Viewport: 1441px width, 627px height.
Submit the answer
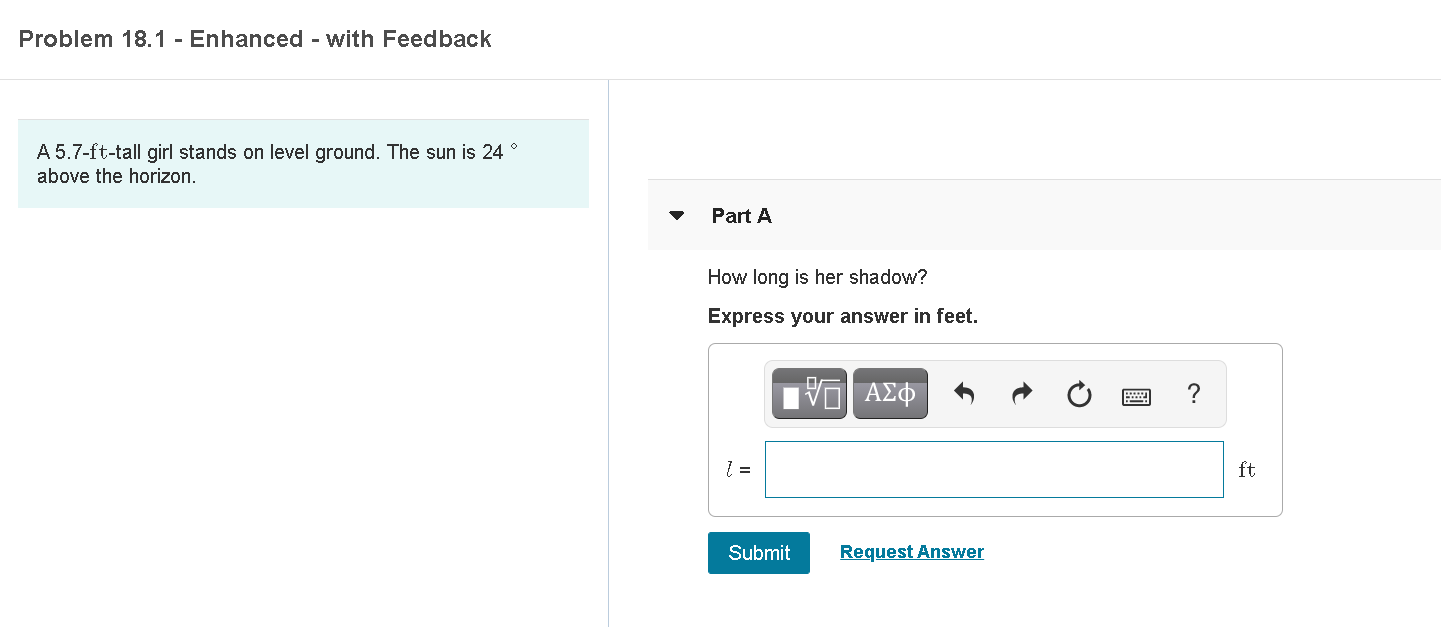(759, 553)
